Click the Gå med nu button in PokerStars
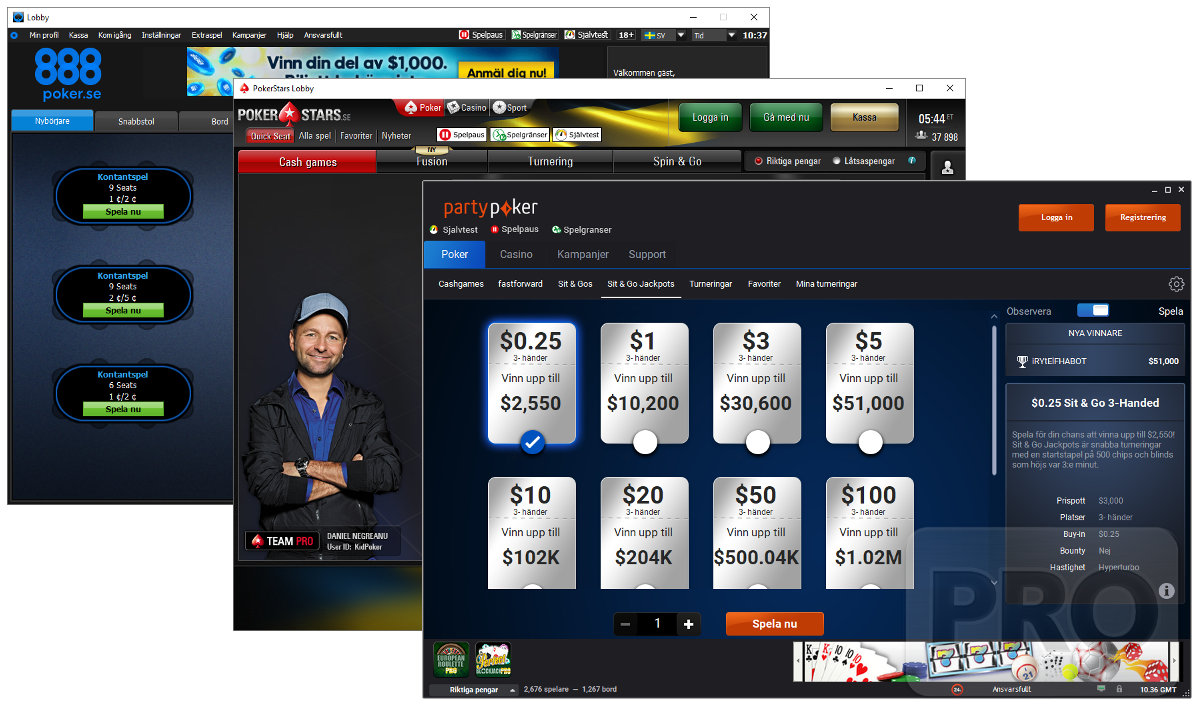The image size is (1200, 704). pos(786,117)
